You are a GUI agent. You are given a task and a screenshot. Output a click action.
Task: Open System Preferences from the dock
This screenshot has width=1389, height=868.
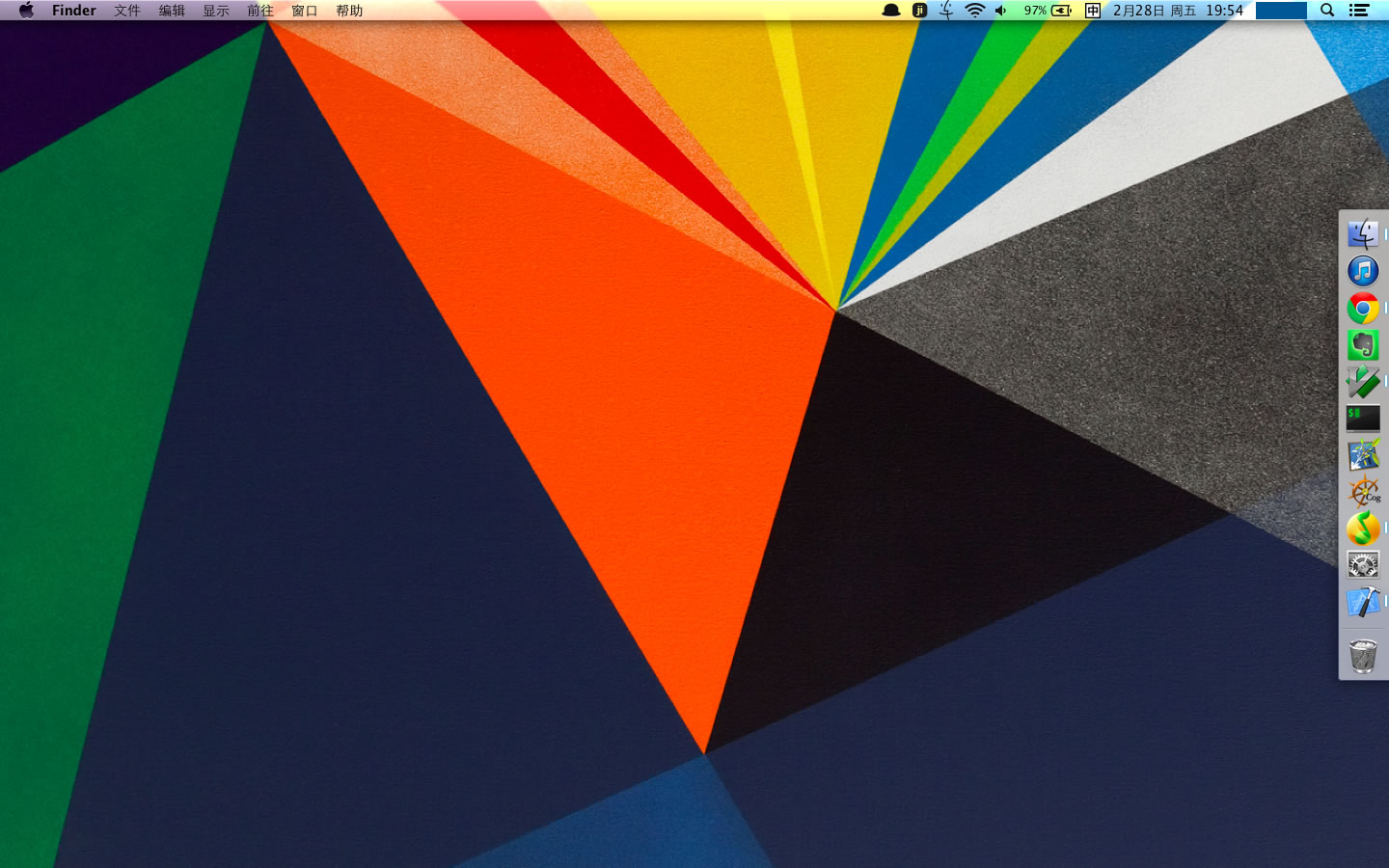pos(1363,565)
